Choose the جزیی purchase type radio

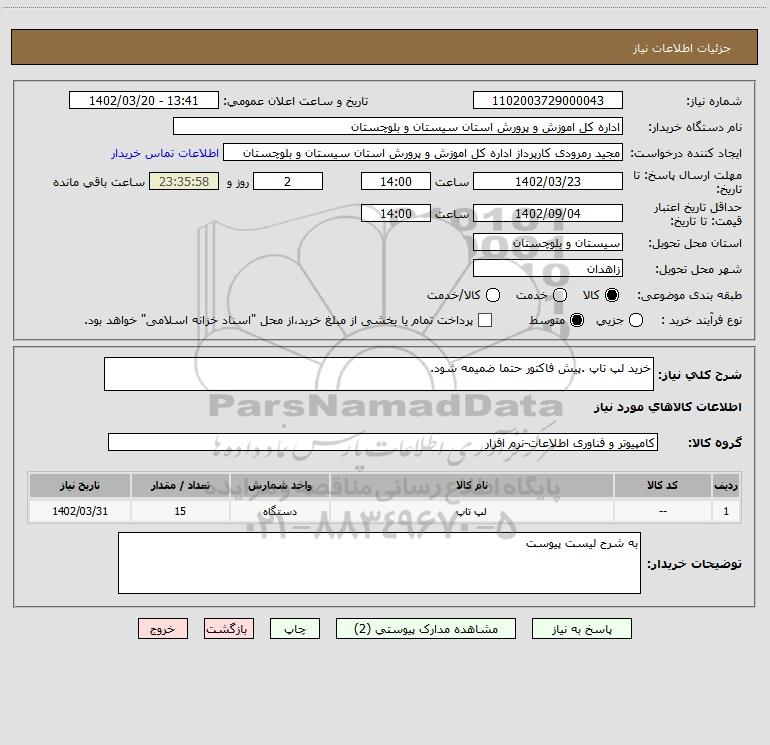coord(635,320)
